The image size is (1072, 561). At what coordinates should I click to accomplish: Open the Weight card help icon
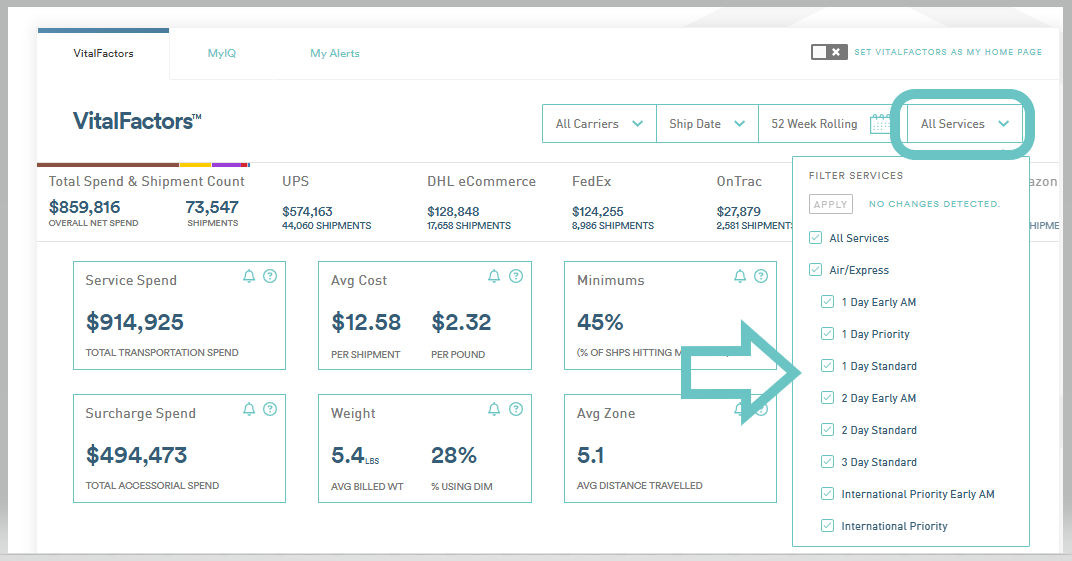pos(516,409)
